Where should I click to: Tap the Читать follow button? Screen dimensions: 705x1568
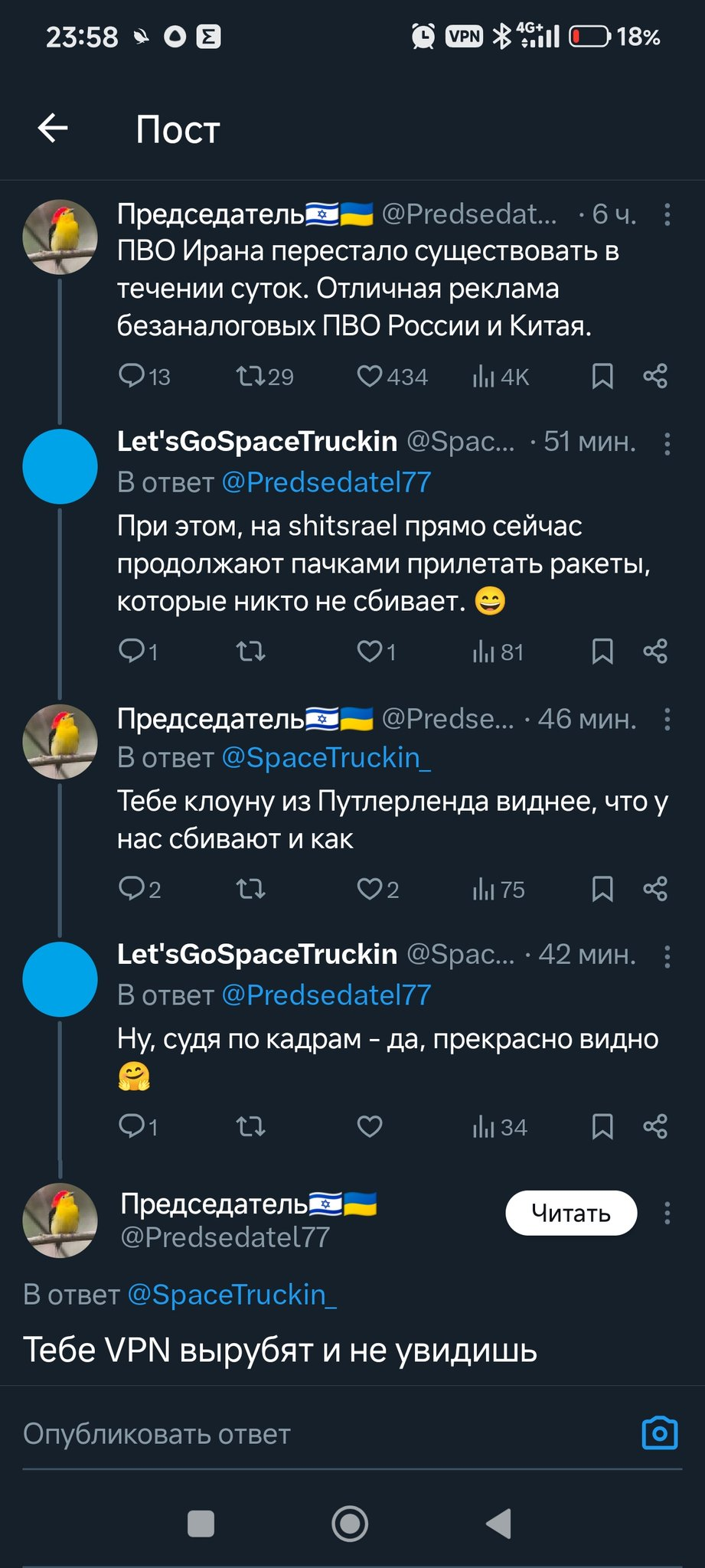point(571,1213)
